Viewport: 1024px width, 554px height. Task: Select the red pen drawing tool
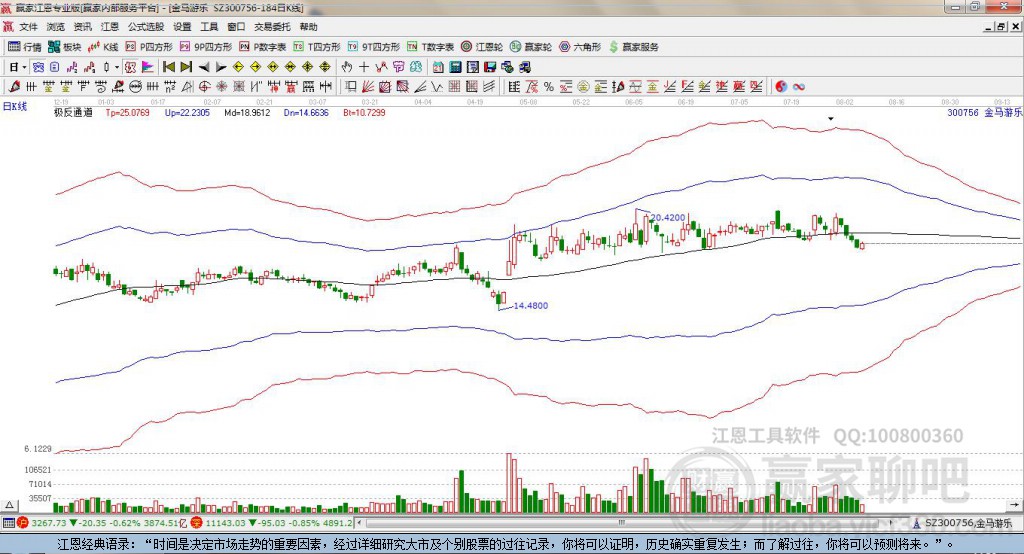tap(14, 86)
